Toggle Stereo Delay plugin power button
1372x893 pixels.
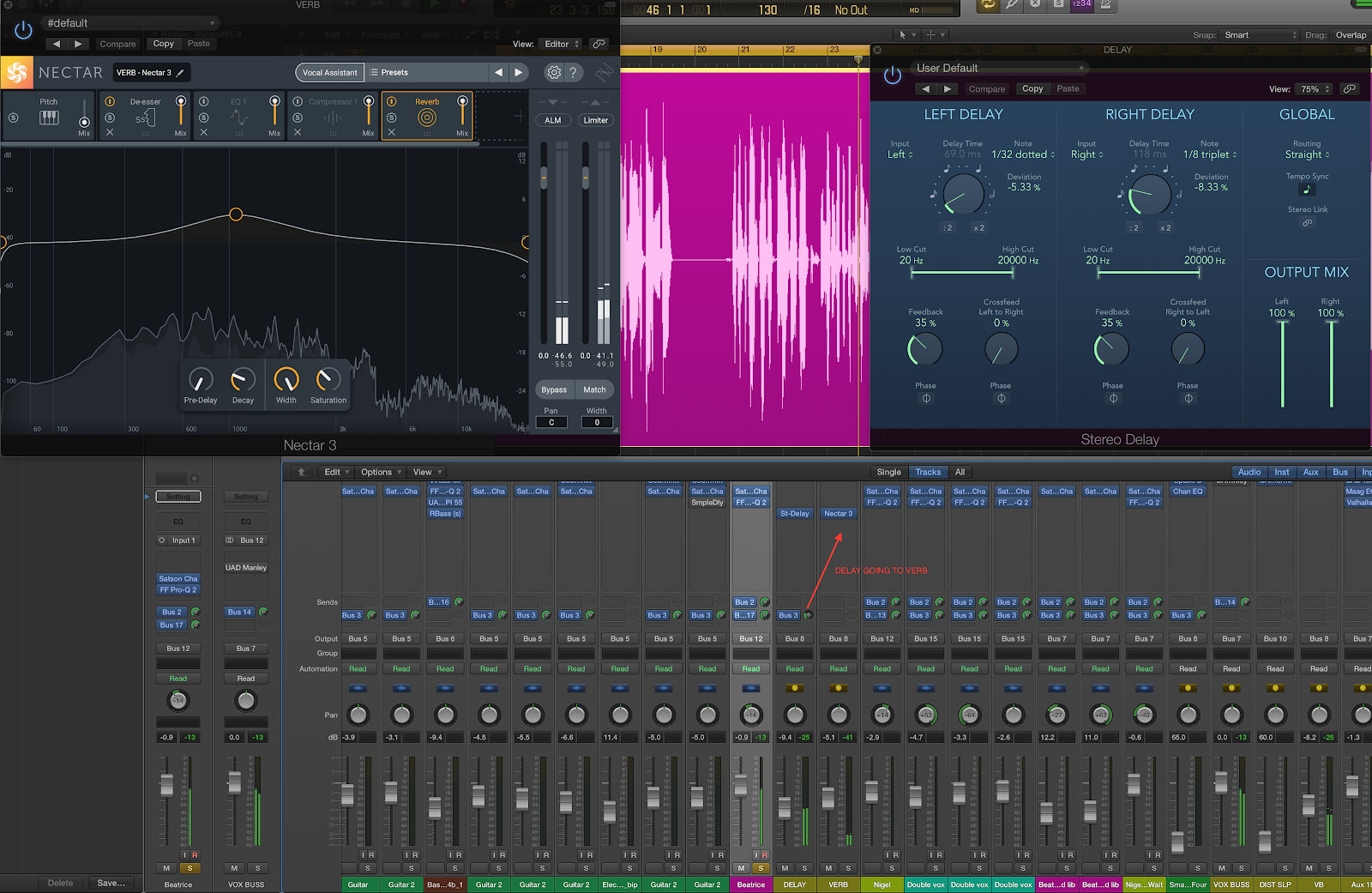(x=893, y=75)
